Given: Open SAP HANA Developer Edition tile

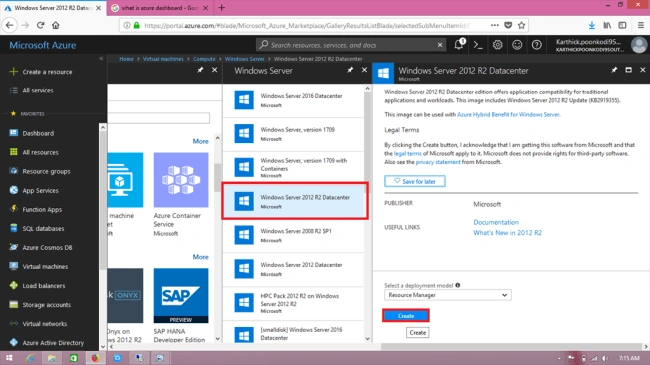Looking at the screenshot, I should click(x=181, y=305).
